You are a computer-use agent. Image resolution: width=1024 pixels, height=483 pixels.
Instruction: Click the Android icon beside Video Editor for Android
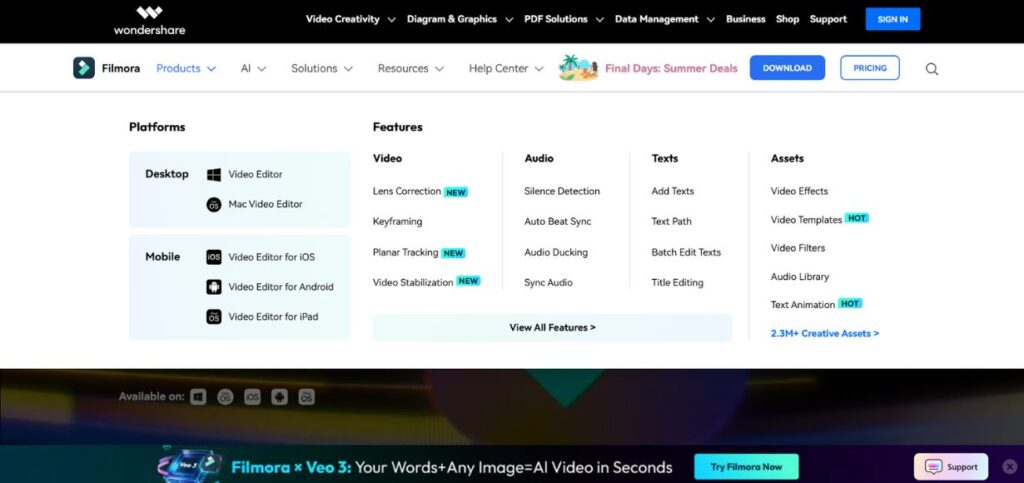tap(214, 287)
